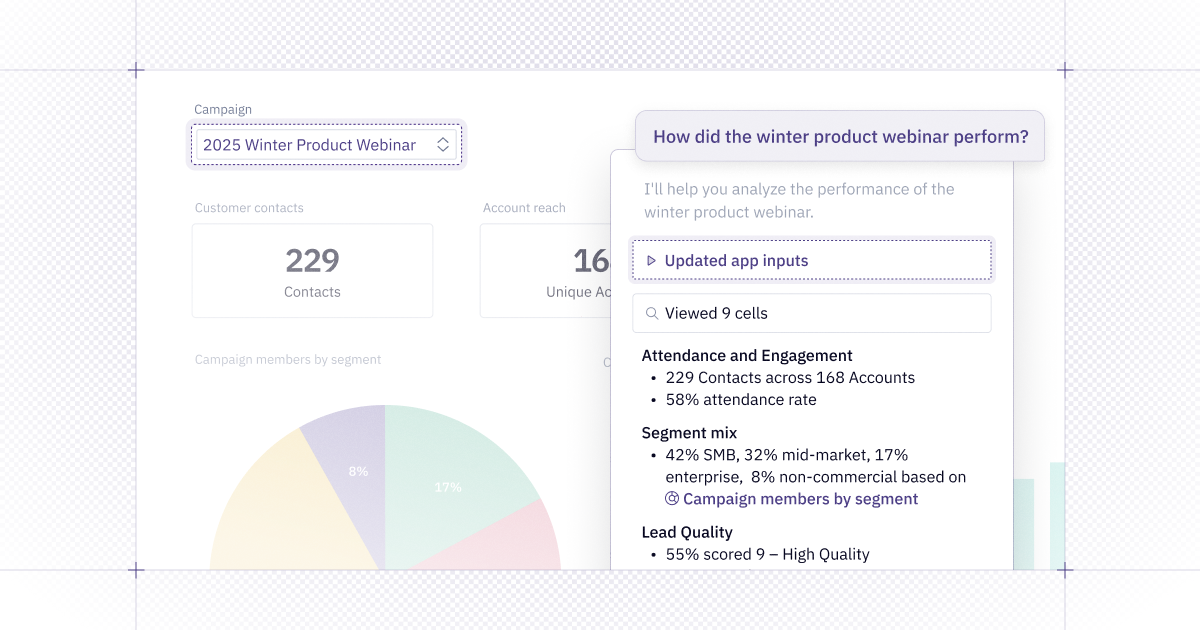This screenshot has height=630, width=1200.
Task: Click the triangle icon beside Updated app inputs
Action: (651, 260)
